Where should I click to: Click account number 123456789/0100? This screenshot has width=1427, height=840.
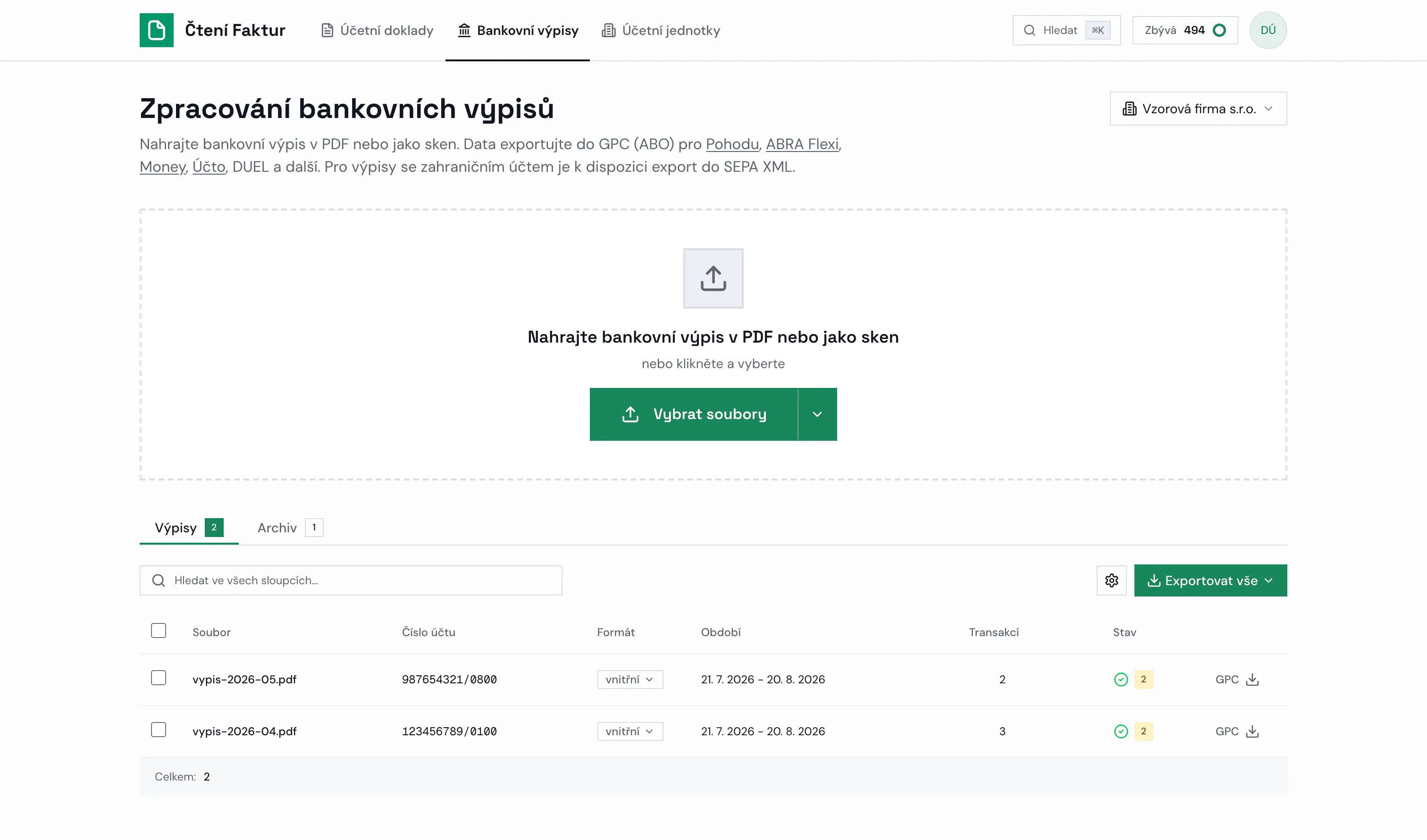coord(449,731)
